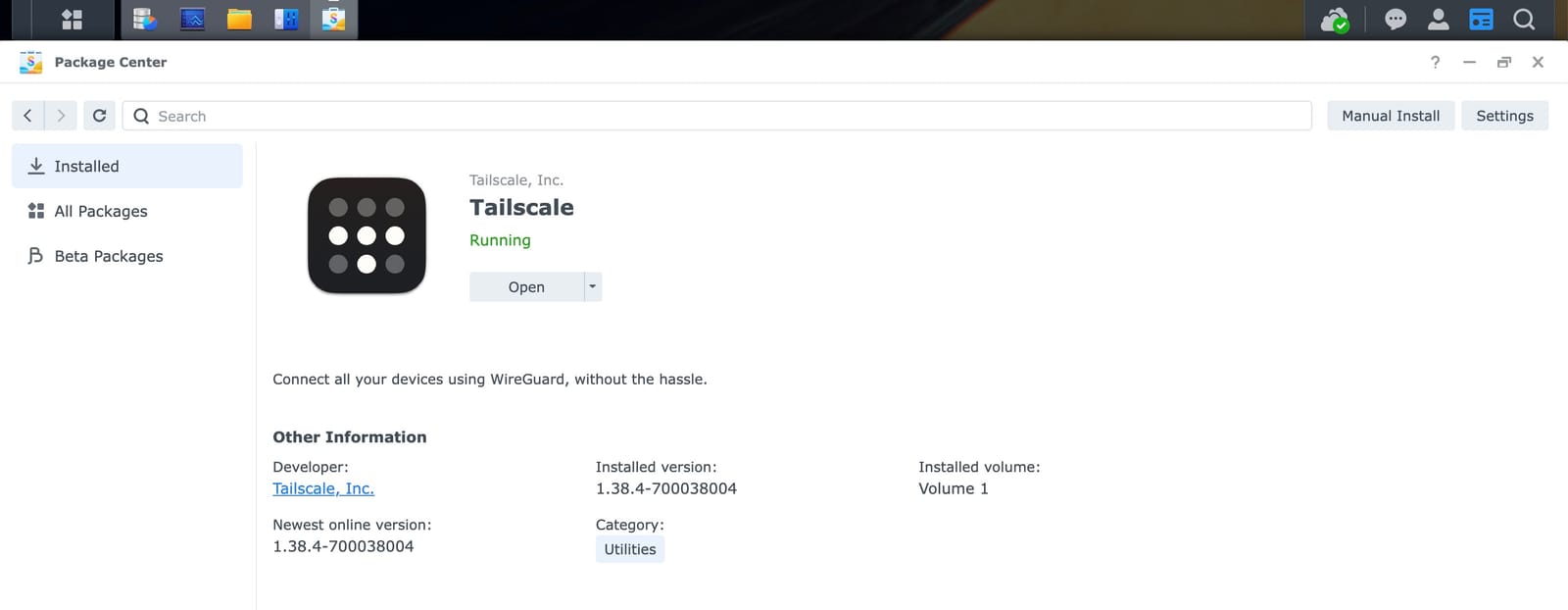1568x610 pixels.
Task: Open the DSM Main Menu grid
Action: pyautogui.click(x=72, y=20)
